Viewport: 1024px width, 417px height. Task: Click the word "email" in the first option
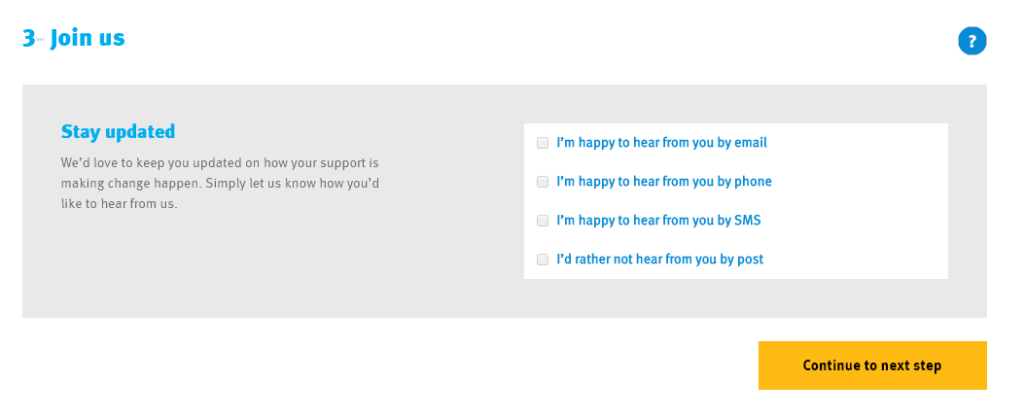(750, 143)
